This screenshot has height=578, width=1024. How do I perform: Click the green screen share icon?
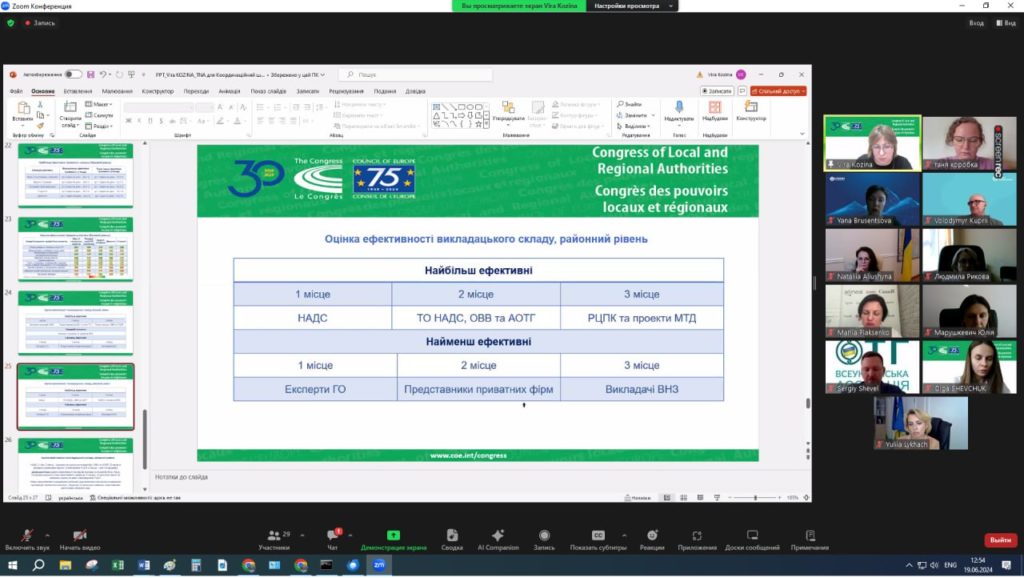(x=393, y=535)
